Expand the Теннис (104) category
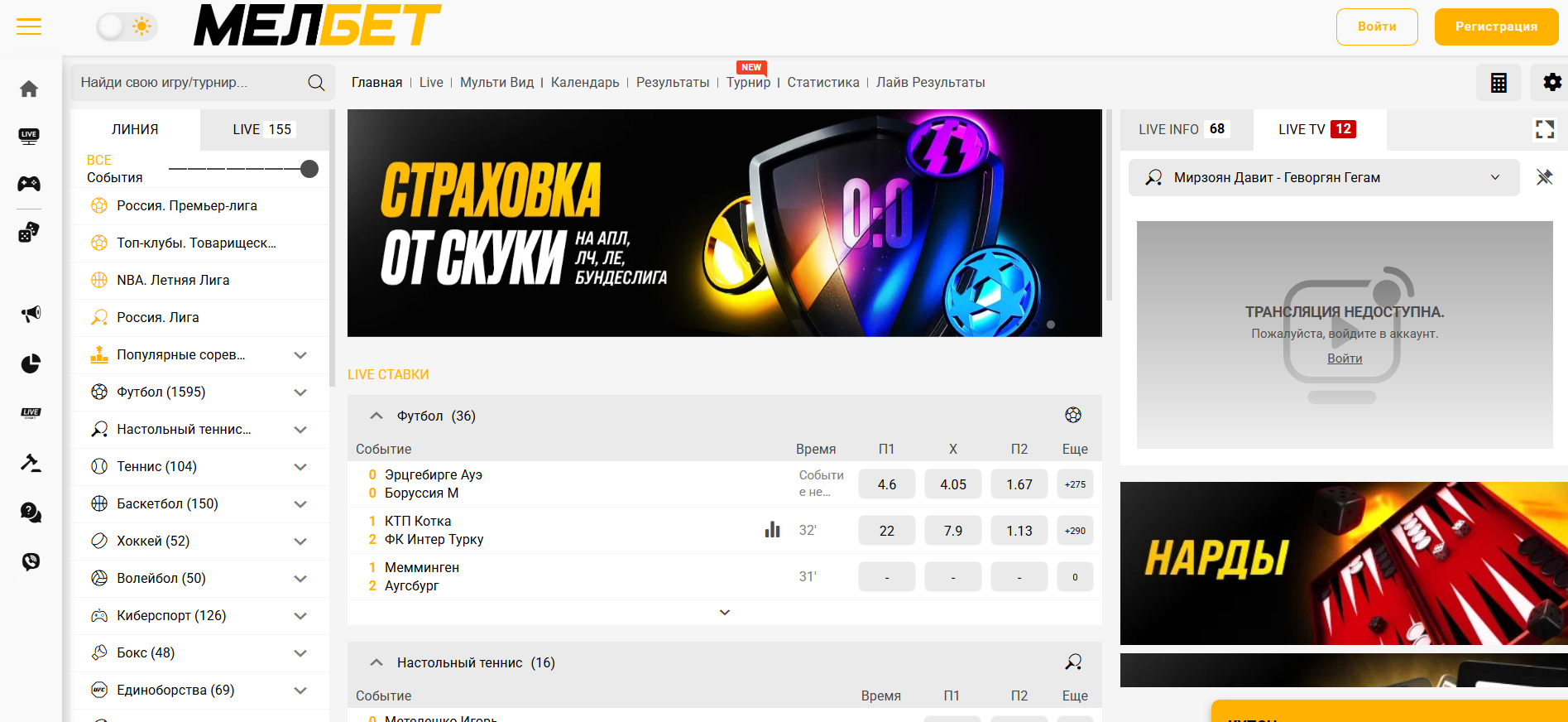The width and height of the screenshot is (1568, 722). pyautogui.click(x=300, y=467)
